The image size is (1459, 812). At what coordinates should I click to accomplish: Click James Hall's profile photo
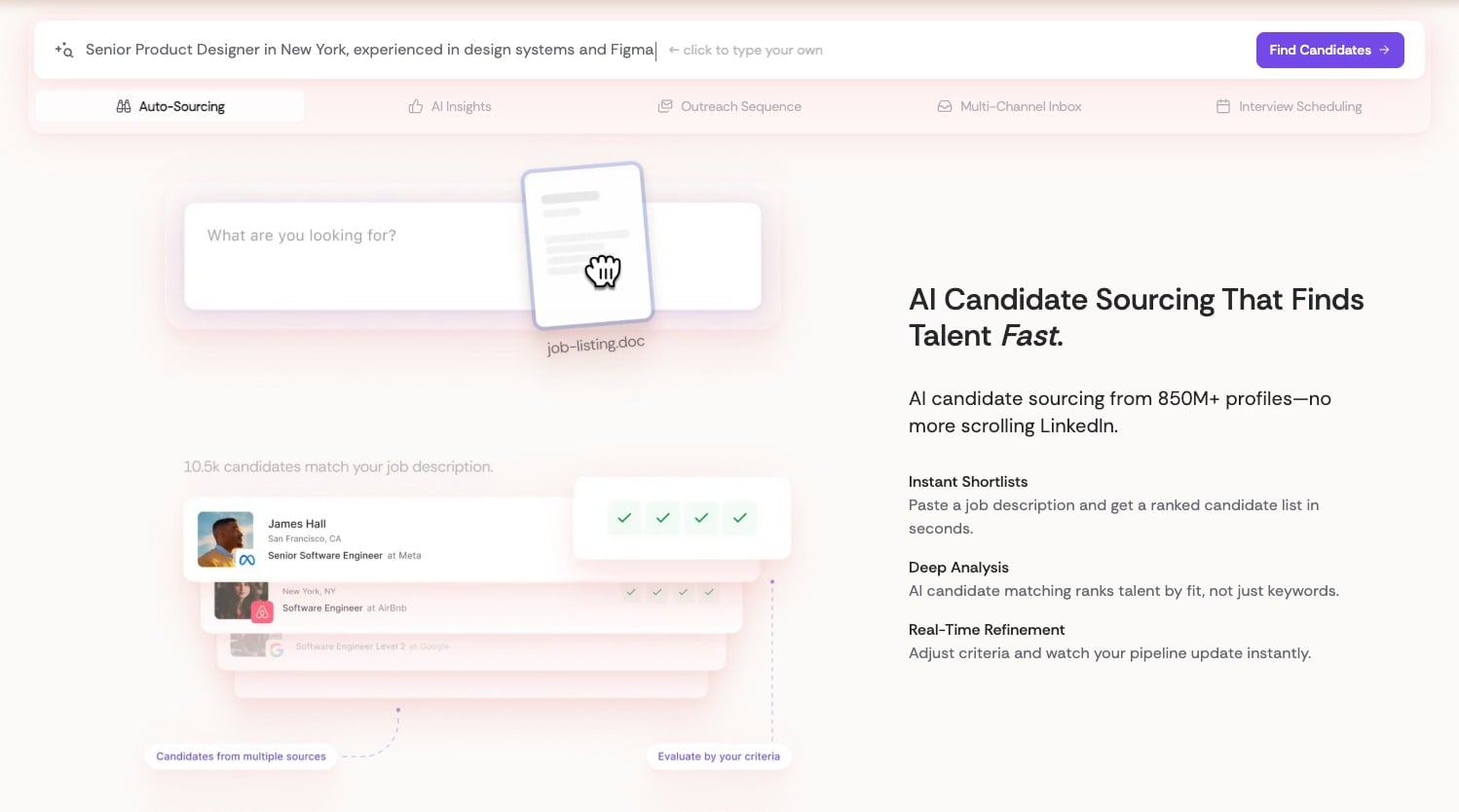[225, 538]
